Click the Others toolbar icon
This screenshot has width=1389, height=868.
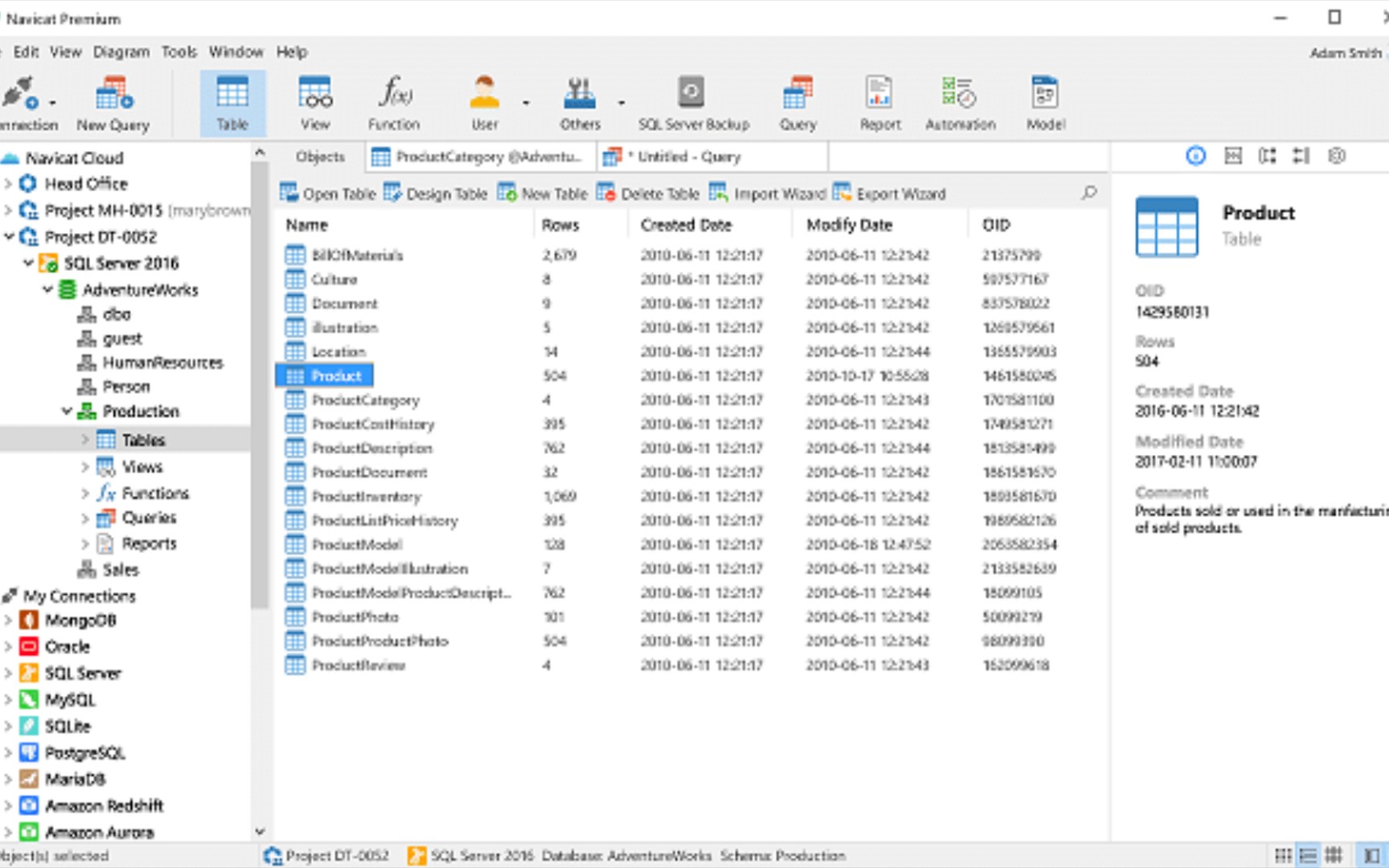pos(580,103)
